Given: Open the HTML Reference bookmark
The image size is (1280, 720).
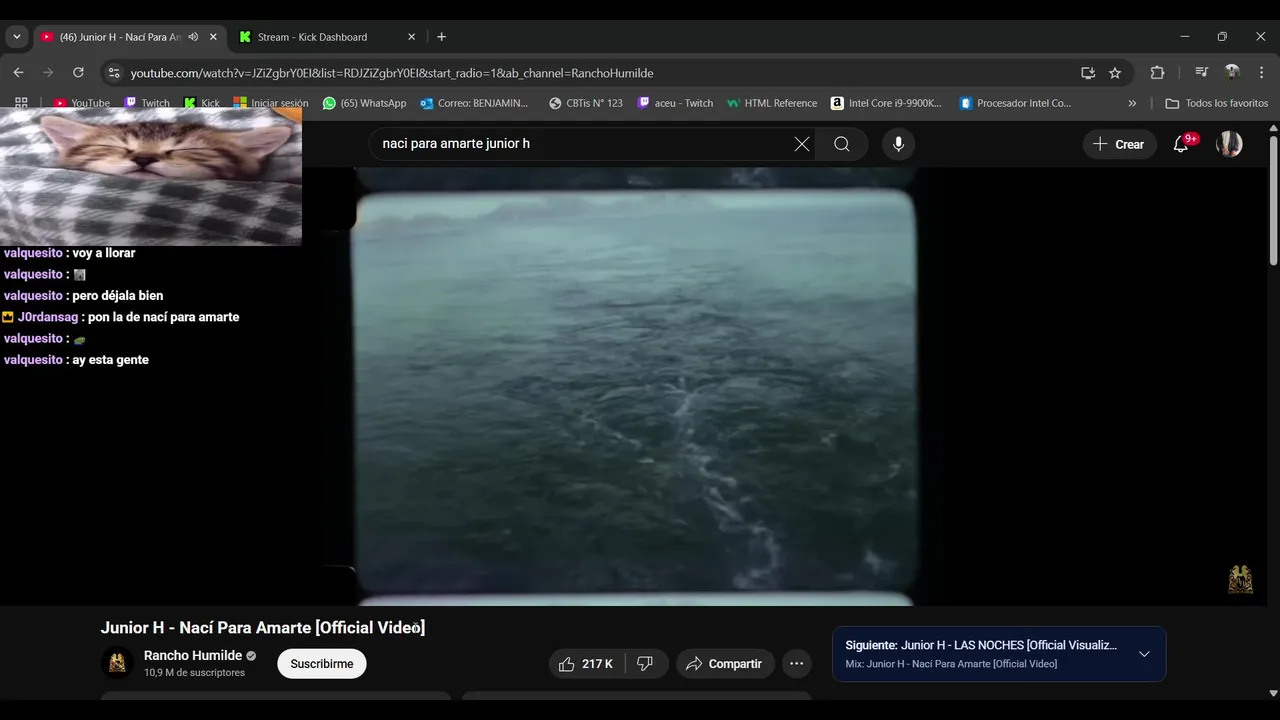Looking at the screenshot, I should click(x=772, y=103).
